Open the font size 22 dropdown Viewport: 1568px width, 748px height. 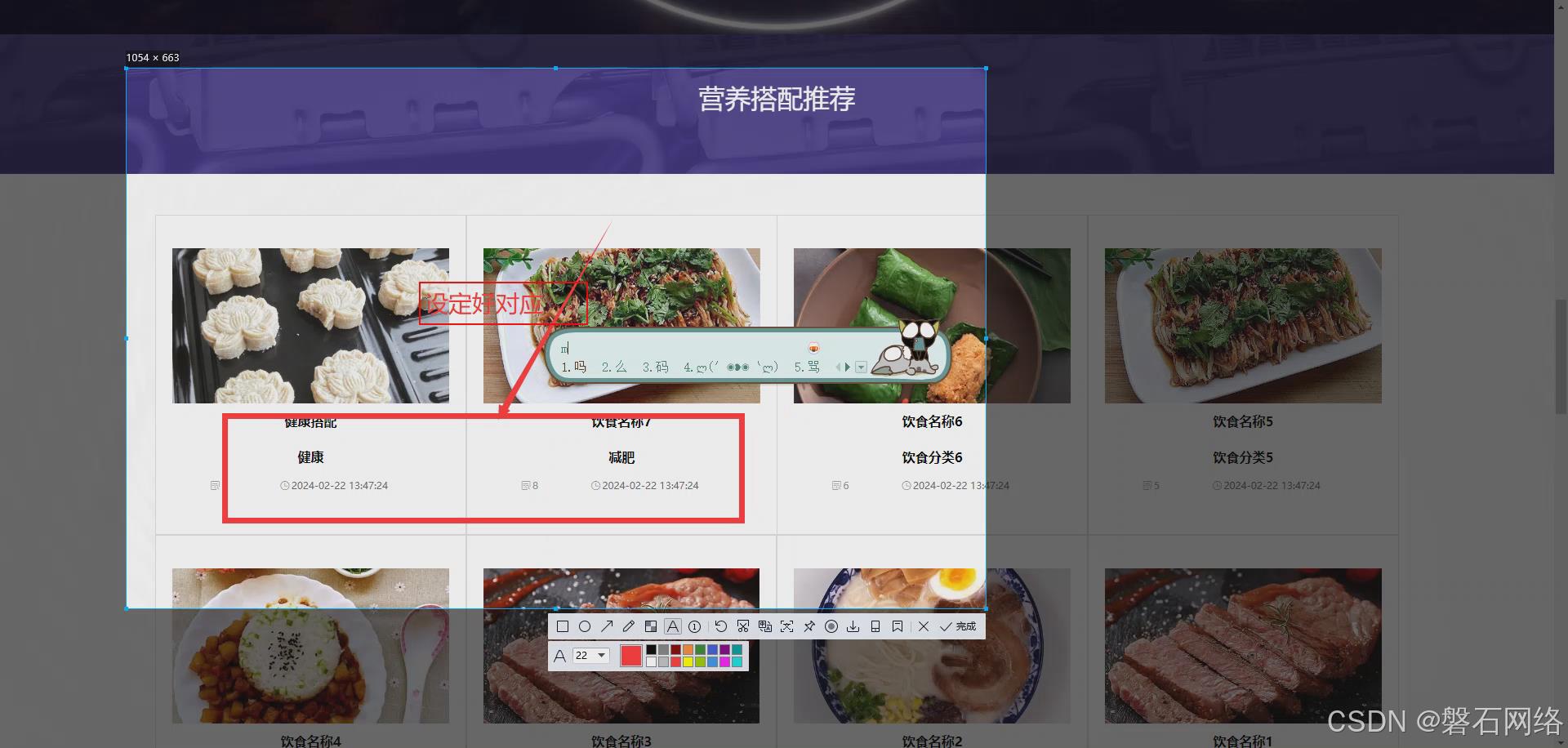point(591,655)
